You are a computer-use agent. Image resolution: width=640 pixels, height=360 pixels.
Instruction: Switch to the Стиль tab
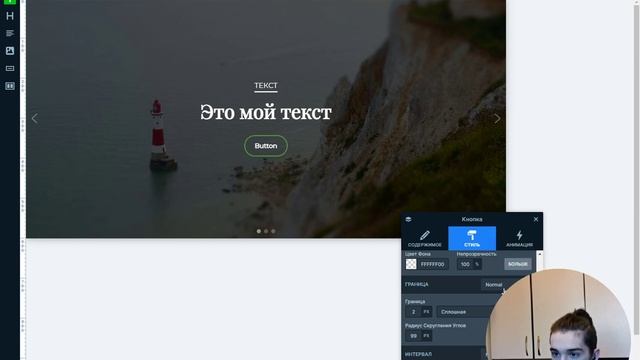tap(472, 238)
